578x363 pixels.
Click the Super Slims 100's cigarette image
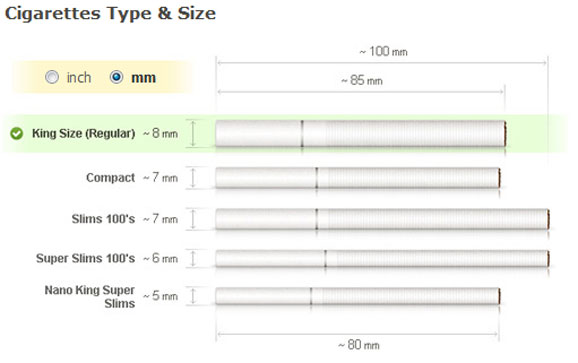tap(382, 258)
